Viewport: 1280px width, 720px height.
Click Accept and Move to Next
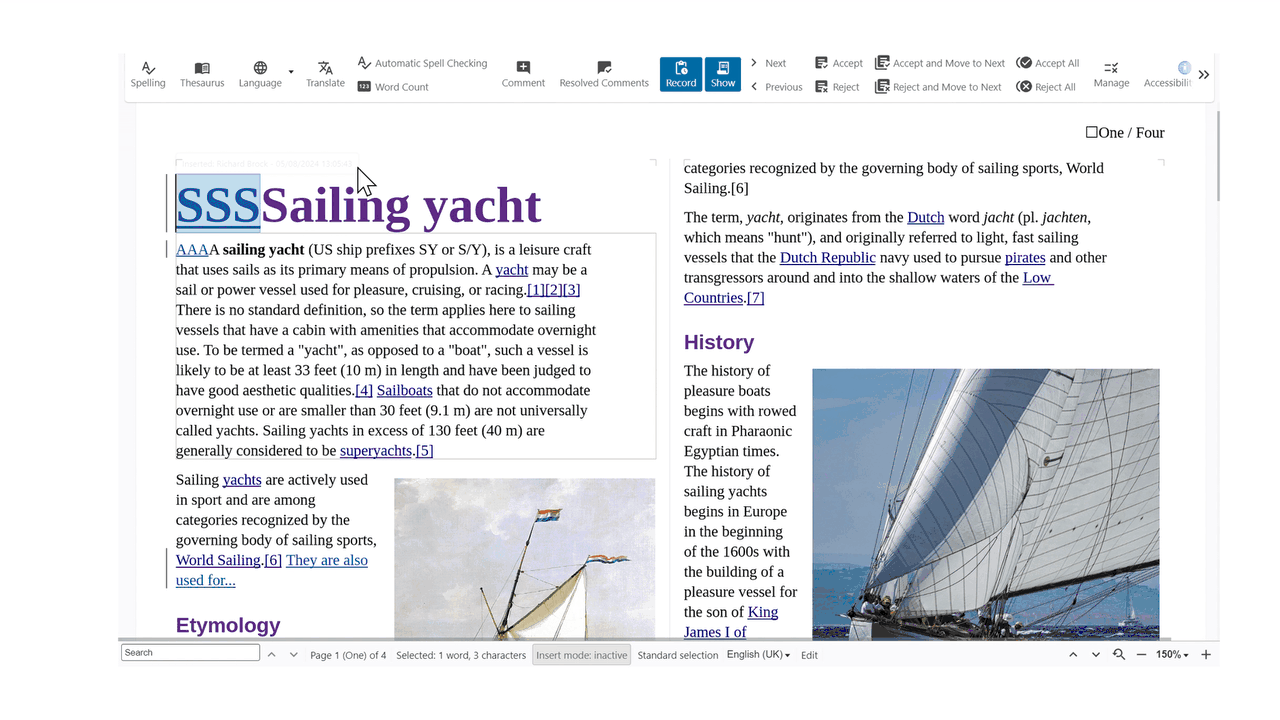point(940,63)
